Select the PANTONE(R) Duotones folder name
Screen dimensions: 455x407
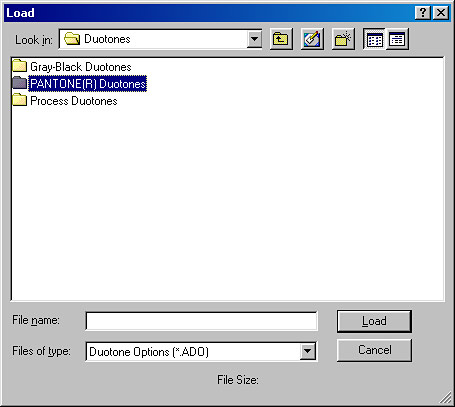pyautogui.click(x=88, y=84)
